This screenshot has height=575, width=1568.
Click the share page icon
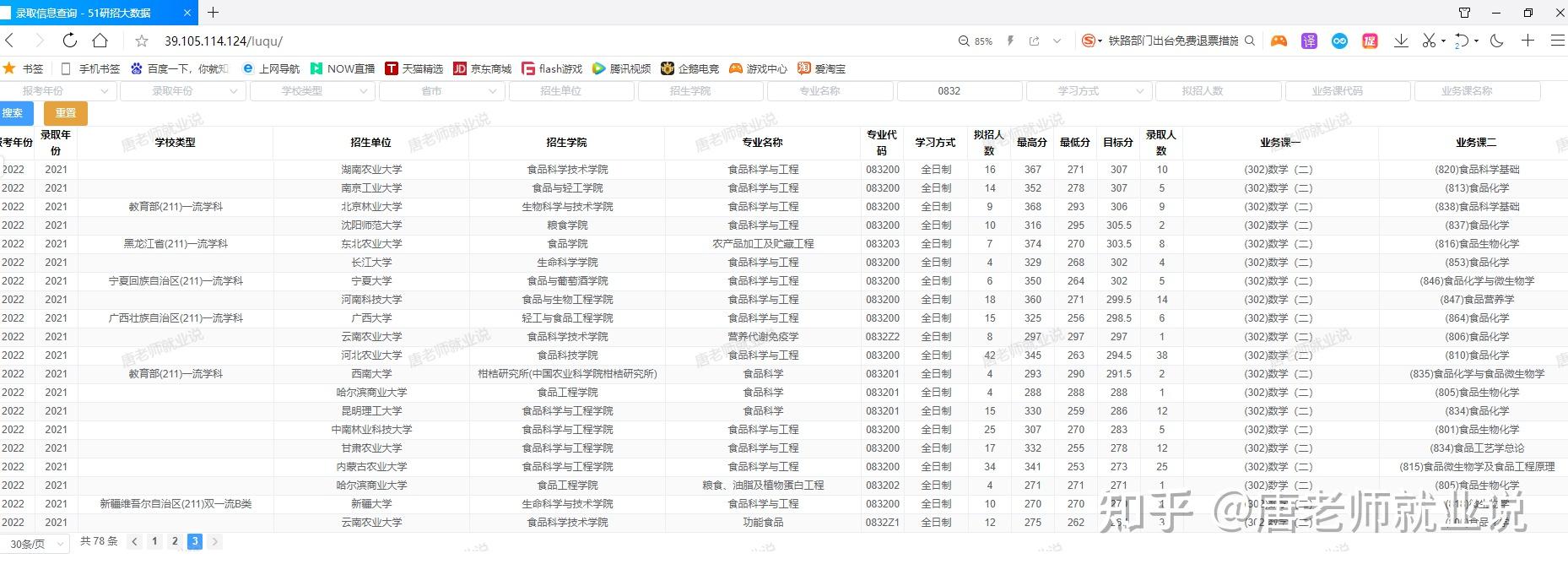1034,41
